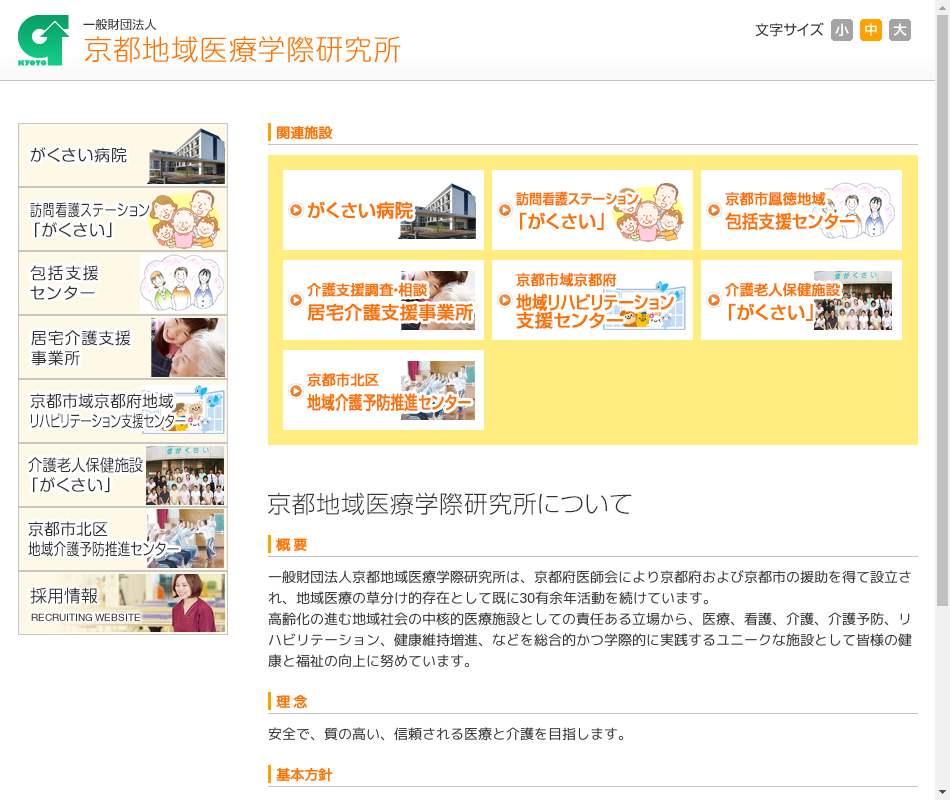The height and width of the screenshot is (800, 950).
Task: Set text size to small (小)
Action: 842,30
